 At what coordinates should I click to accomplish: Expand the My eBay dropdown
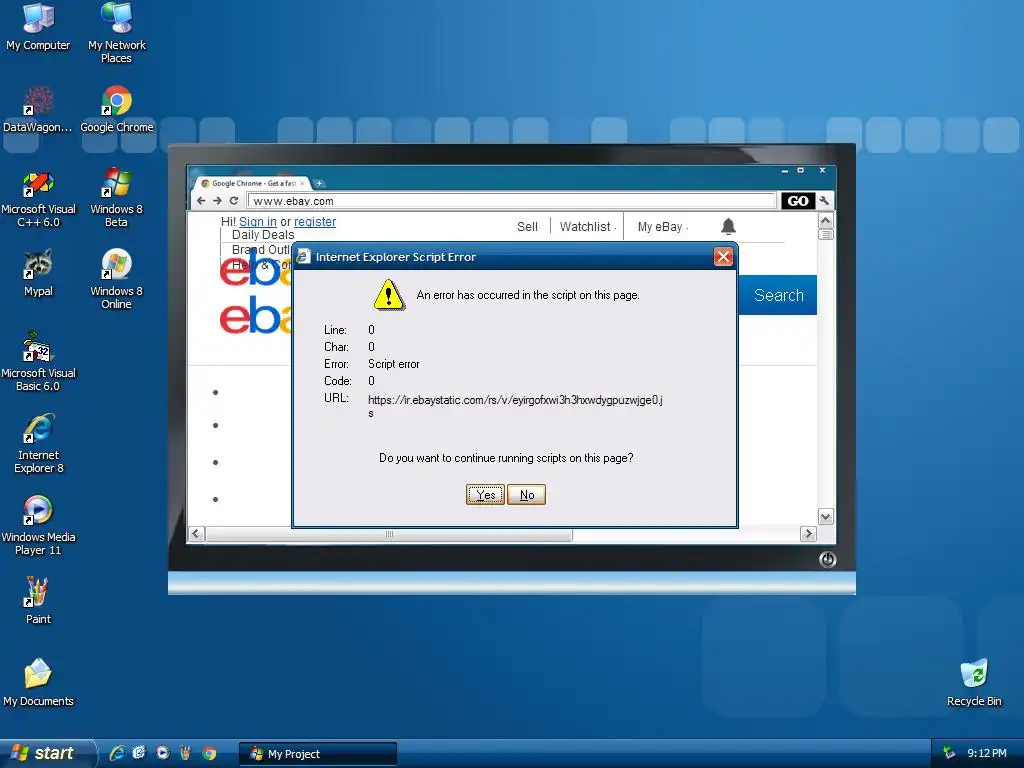tap(662, 227)
